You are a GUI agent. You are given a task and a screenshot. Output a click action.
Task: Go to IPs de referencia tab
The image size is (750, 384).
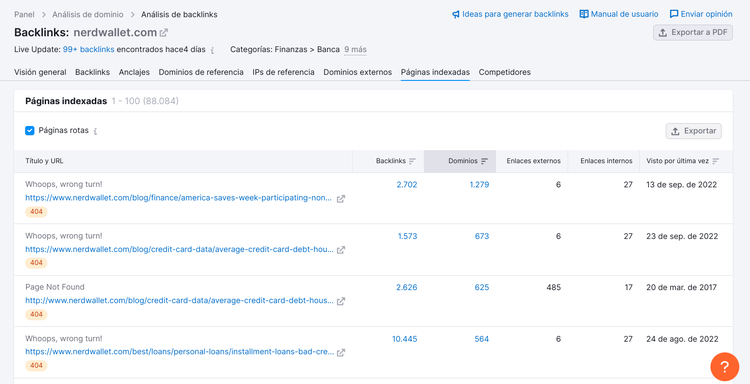283,72
